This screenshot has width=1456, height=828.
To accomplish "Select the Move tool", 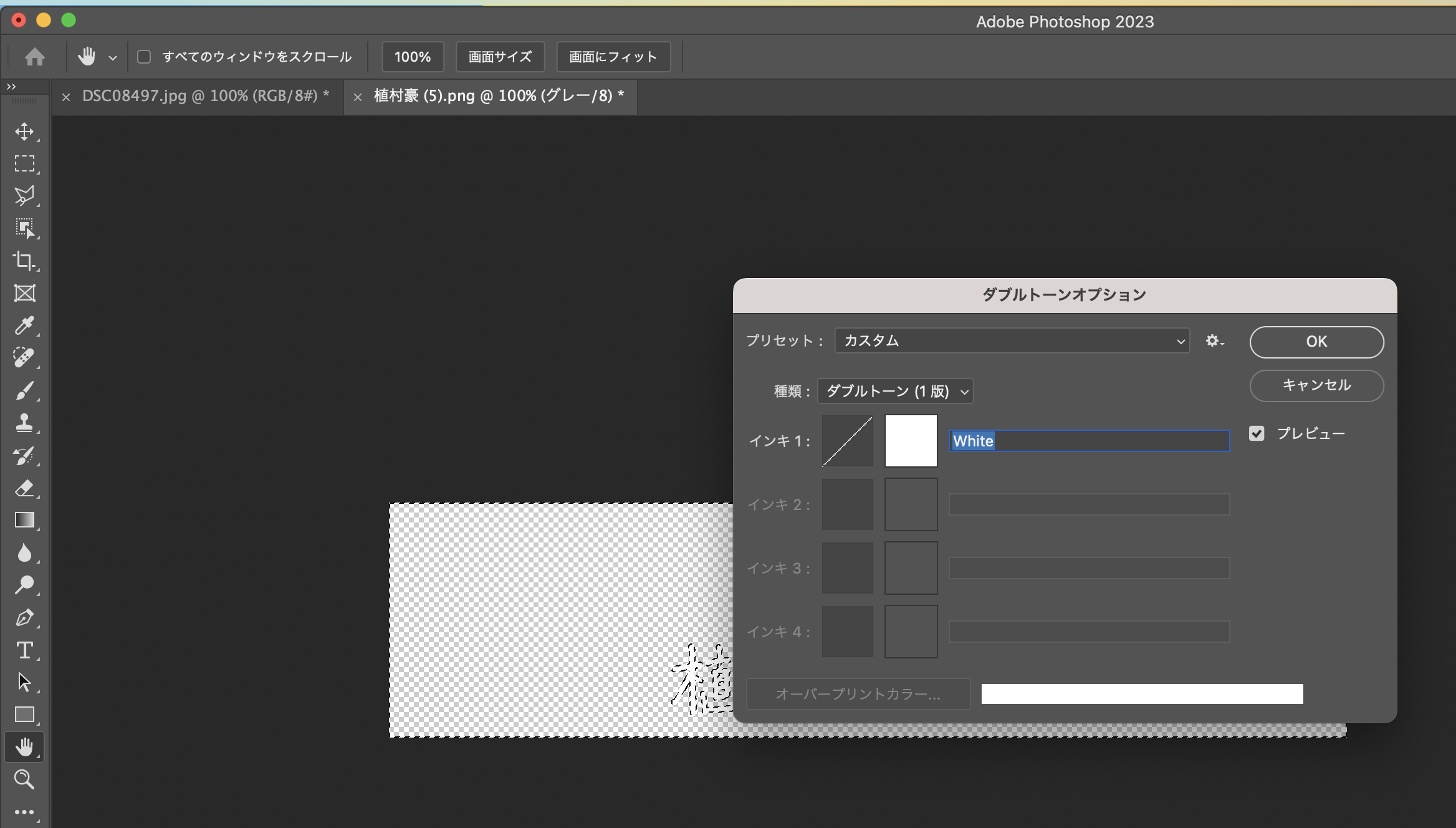I will 24,132.
